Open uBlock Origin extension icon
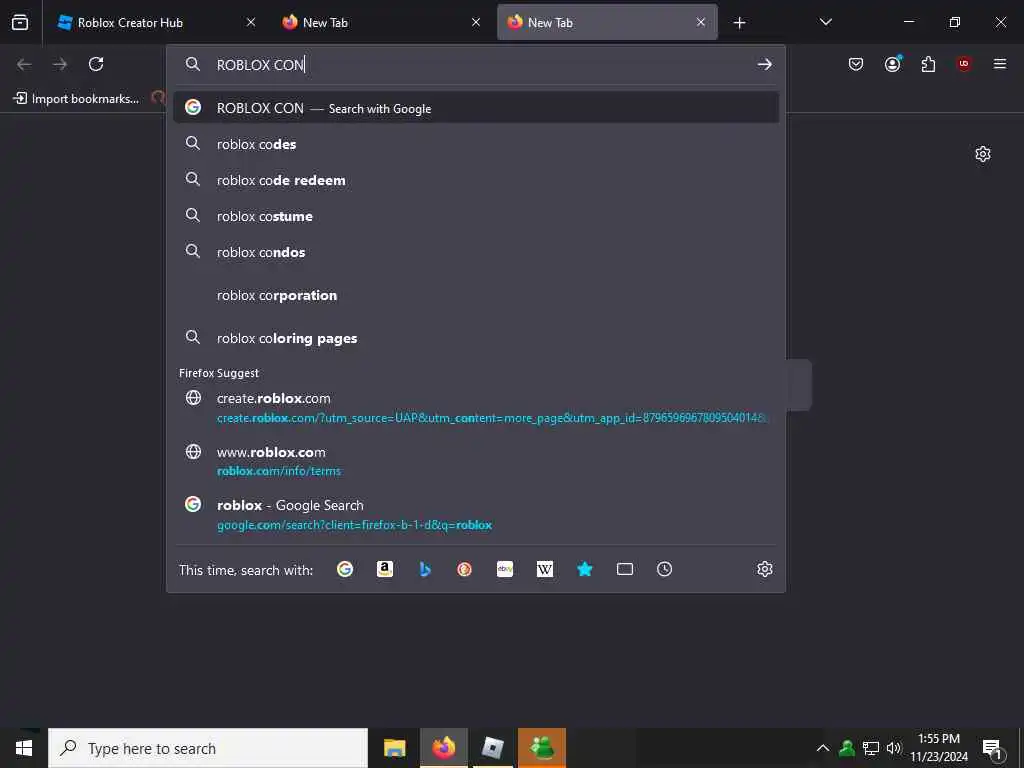Image resolution: width=1024 pixels, height=768 pixels. click(x=964, y=64)
